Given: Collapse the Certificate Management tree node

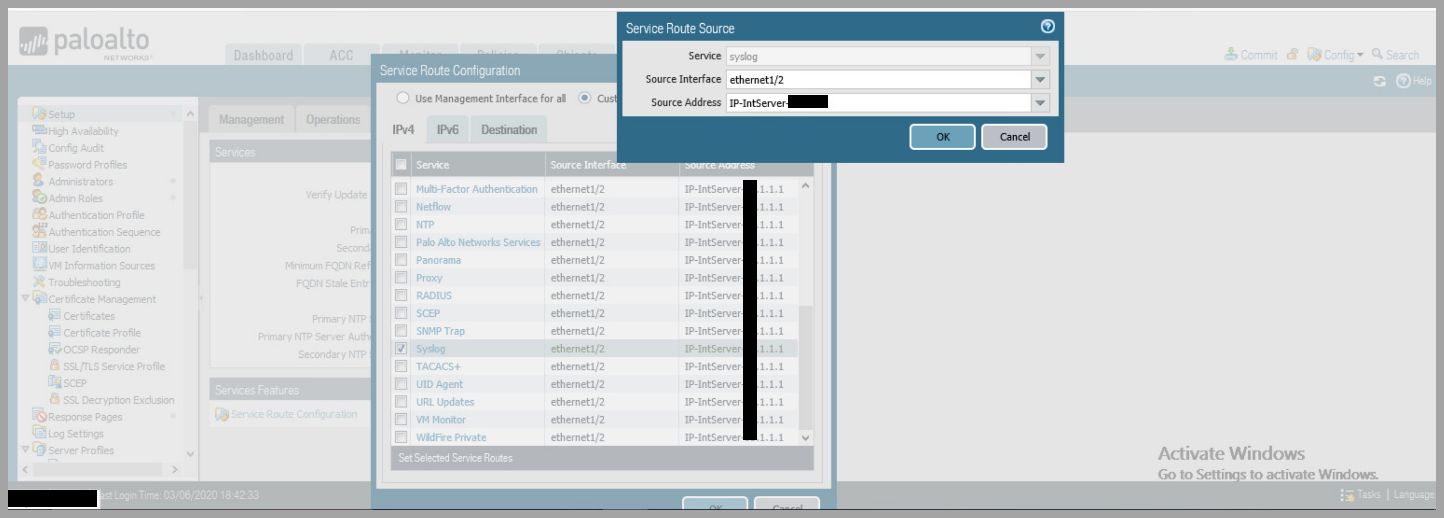Looking at the screenshot, I should [x=26, y=299].
